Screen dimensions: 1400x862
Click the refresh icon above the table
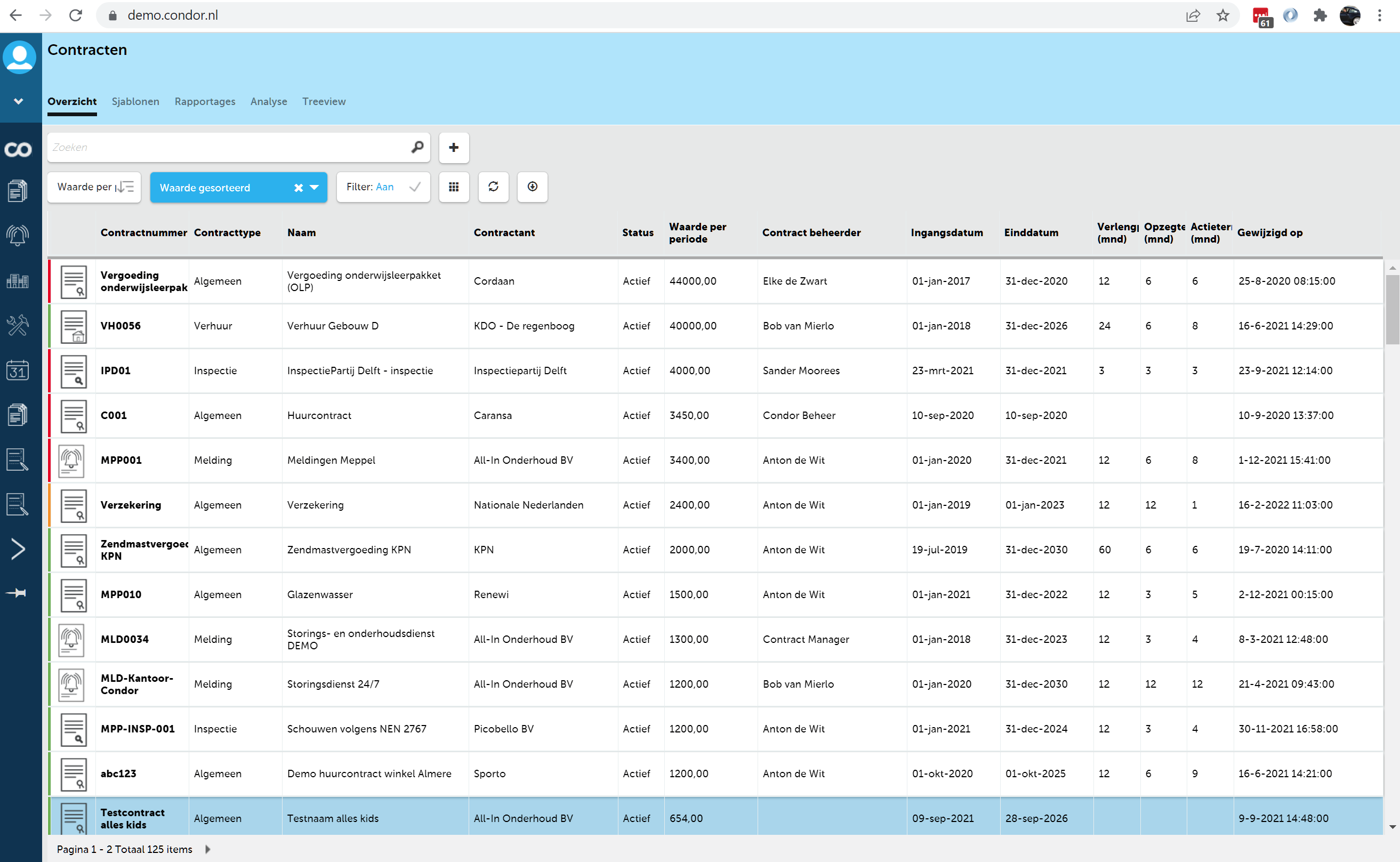[x=493, y=187]
